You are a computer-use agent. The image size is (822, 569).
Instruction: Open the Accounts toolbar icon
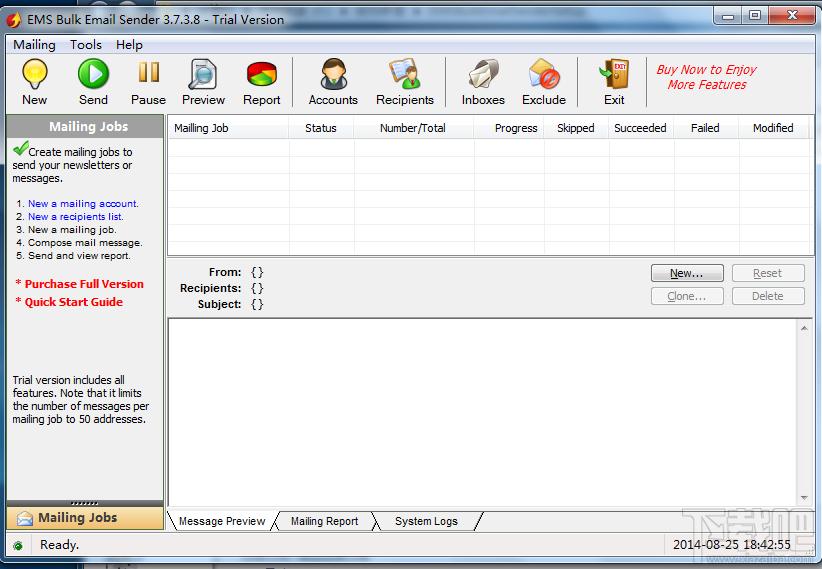pos(333,74)
